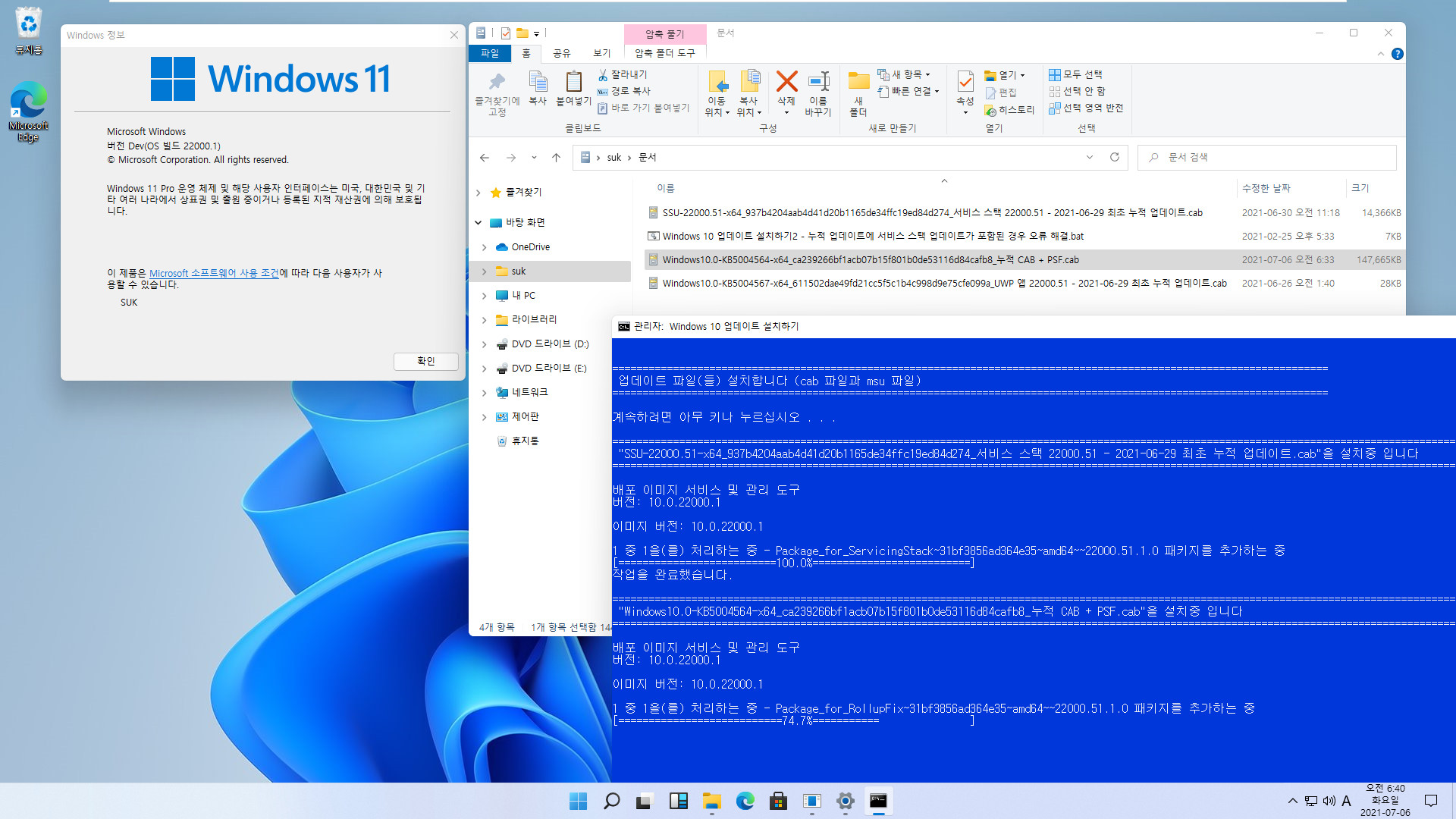The height and width of the screenshot is (819, 1456).
Task: Click the document search (문서 검색) field
Action: pyautogui.click(x=1268, y=157)
